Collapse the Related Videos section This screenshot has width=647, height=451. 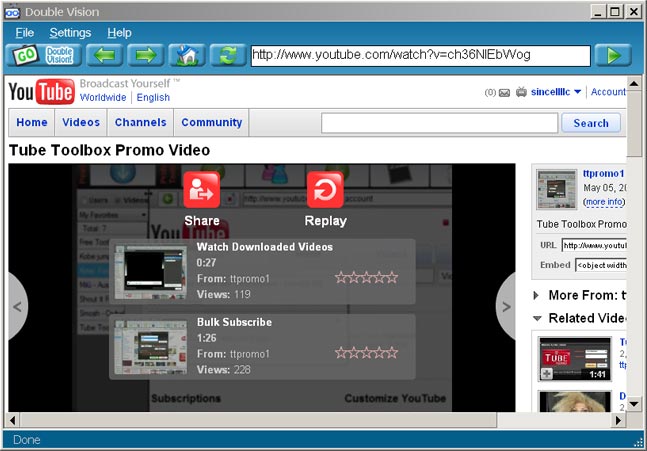pyautogui.click(x=537, y=319)
